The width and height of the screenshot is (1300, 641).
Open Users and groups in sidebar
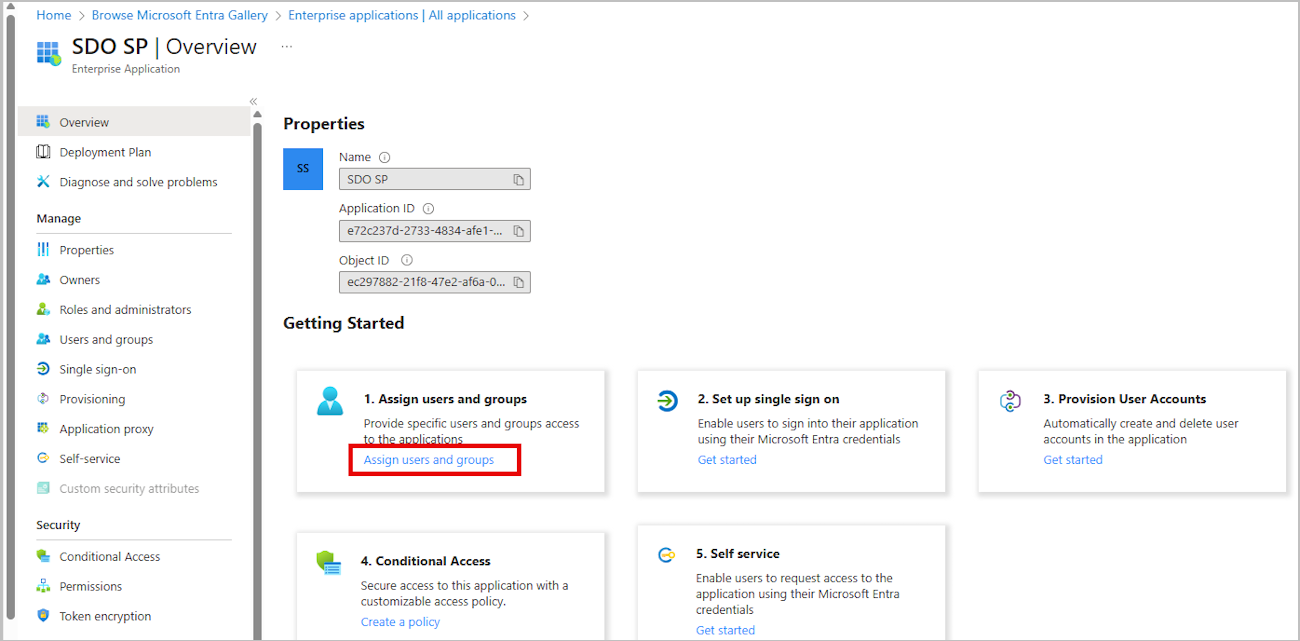(106, 339)
